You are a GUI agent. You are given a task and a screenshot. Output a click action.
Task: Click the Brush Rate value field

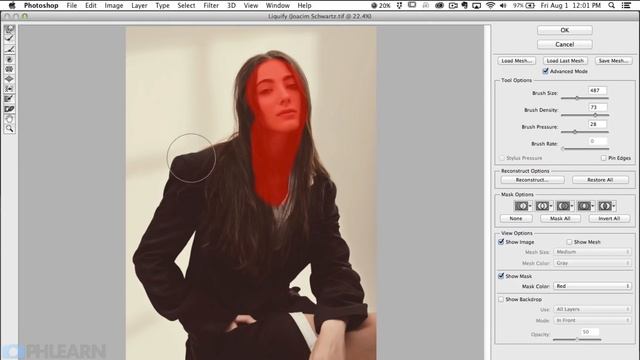pos(597,141)
